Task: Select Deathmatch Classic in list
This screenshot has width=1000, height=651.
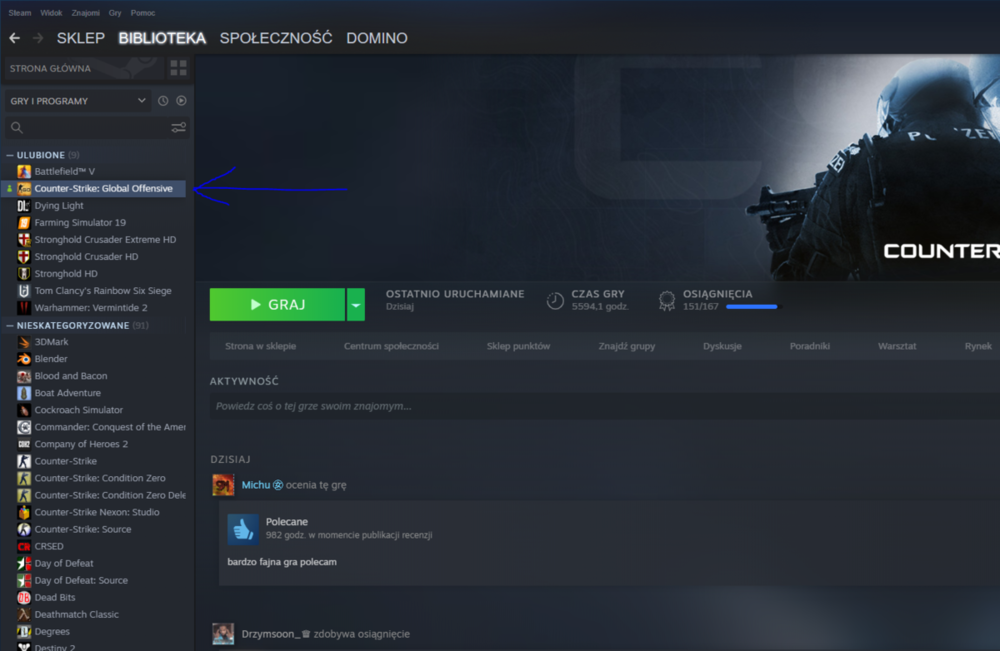Action: click(x=77, y=615)
